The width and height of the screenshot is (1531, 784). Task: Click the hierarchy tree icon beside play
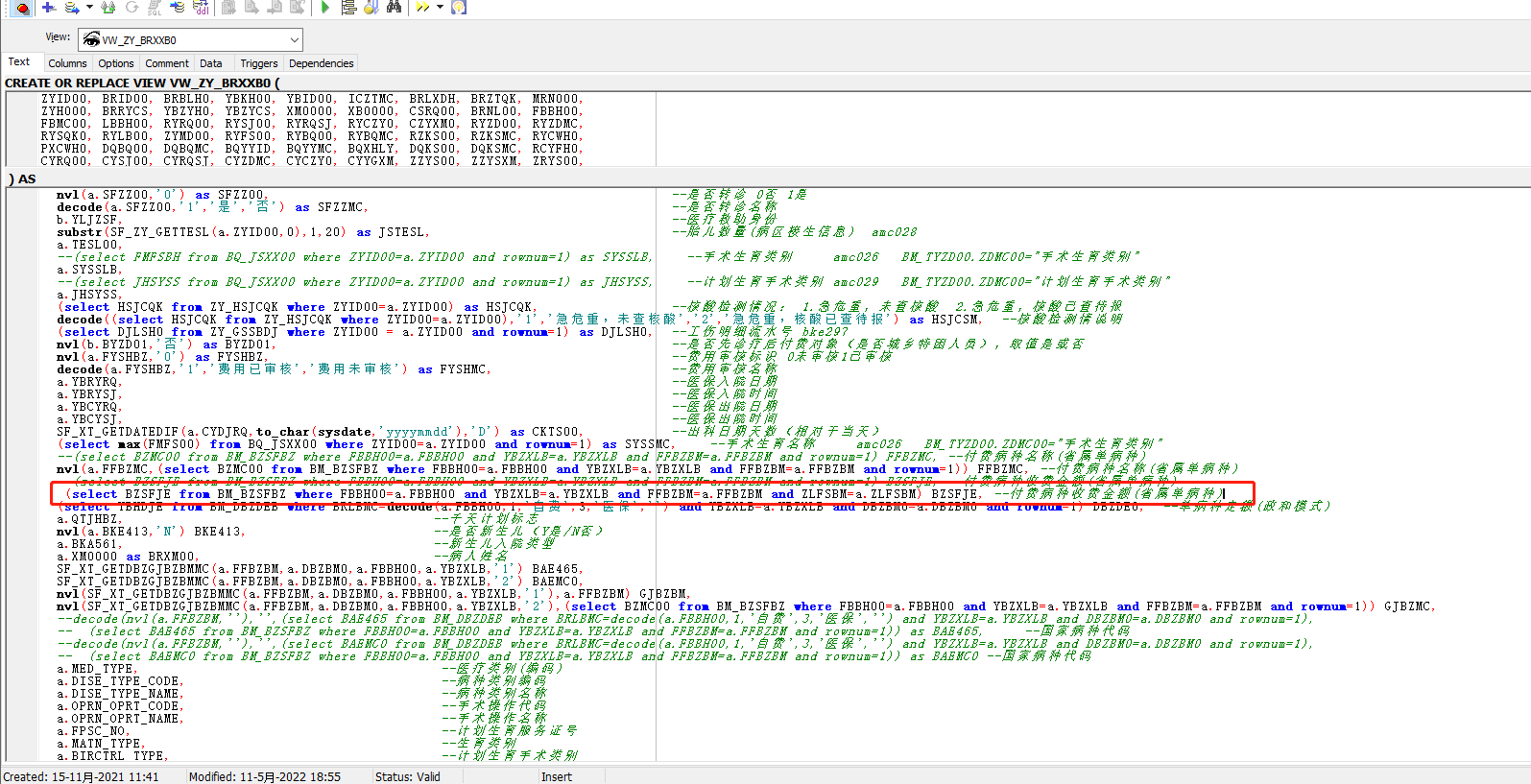(348, 8)
